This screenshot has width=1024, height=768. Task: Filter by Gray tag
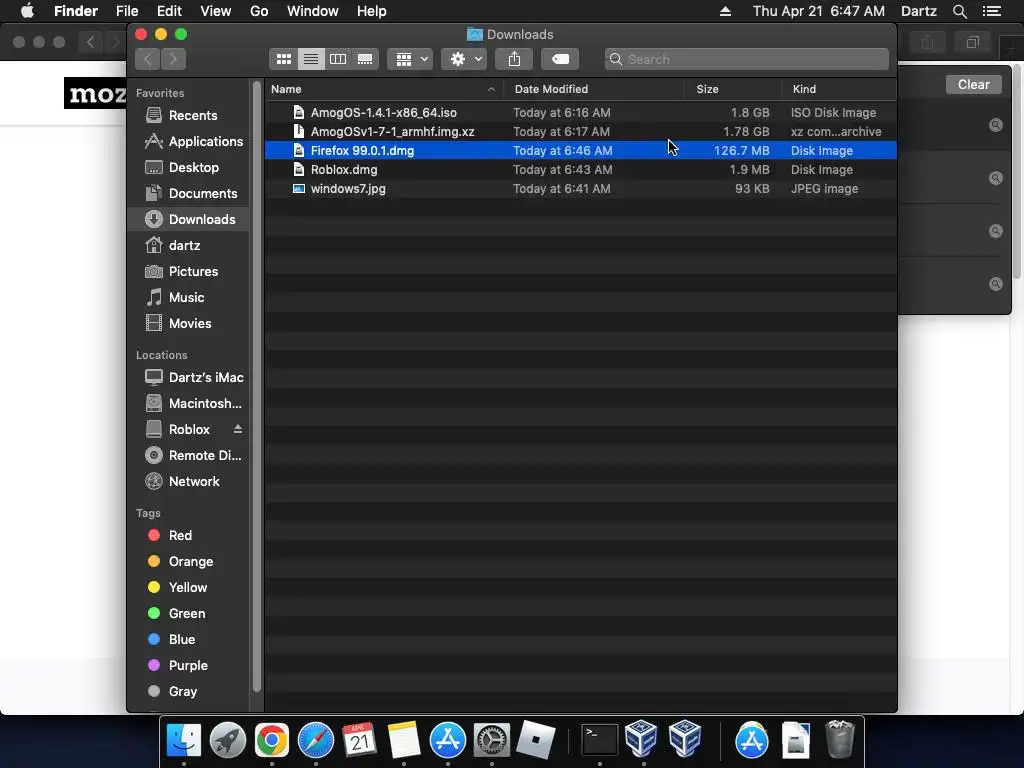click(x=189, y=692)
